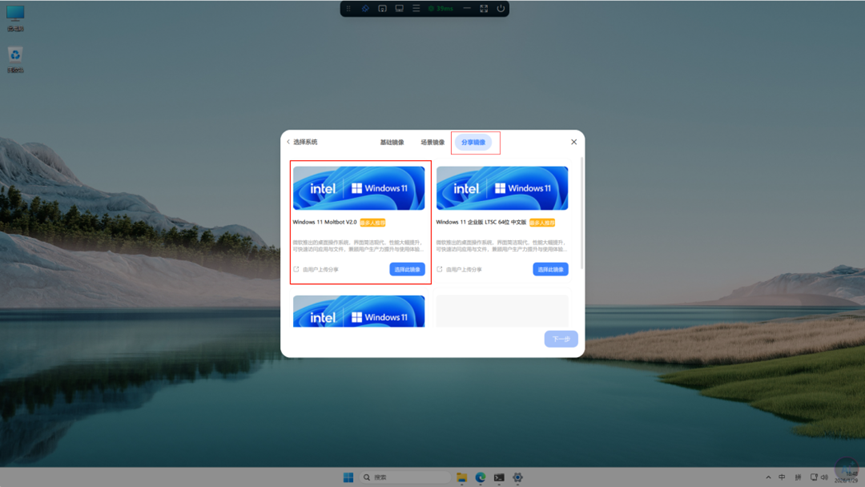Click the power icon in remote toolbar
This screenshot has height=487, width=865.
(x=501, y=8)
